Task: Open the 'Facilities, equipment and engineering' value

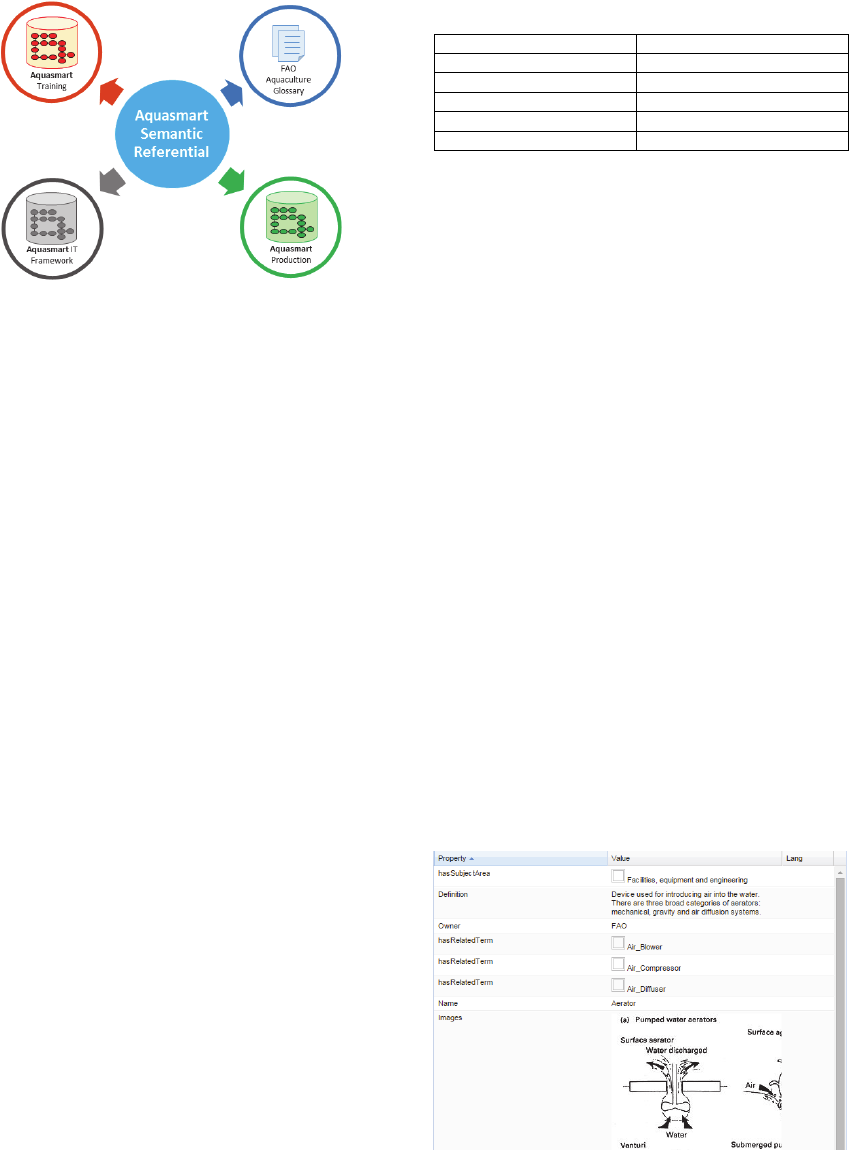Action: click(687, 879)
